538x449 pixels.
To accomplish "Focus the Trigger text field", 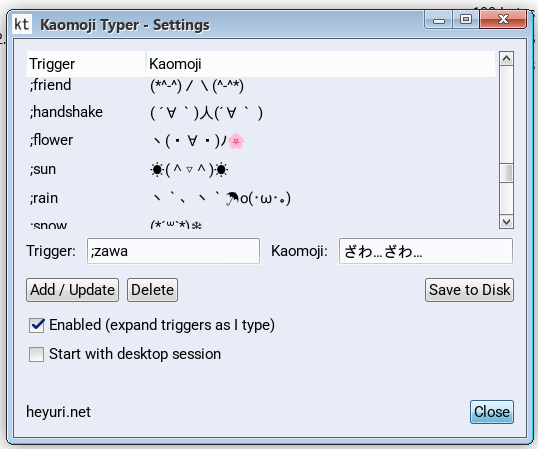I will tap(173, 251).
